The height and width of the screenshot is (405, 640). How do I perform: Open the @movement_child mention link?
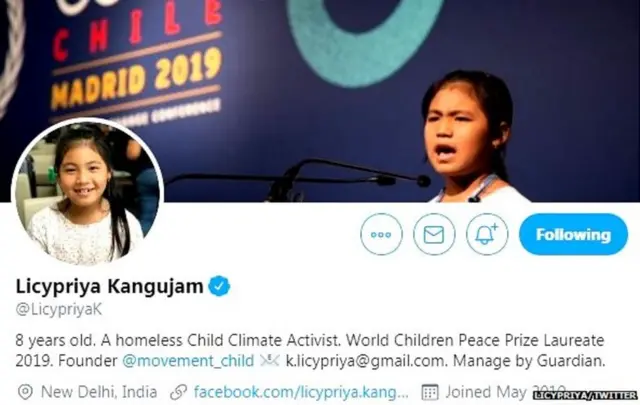(x=188, y=361)
